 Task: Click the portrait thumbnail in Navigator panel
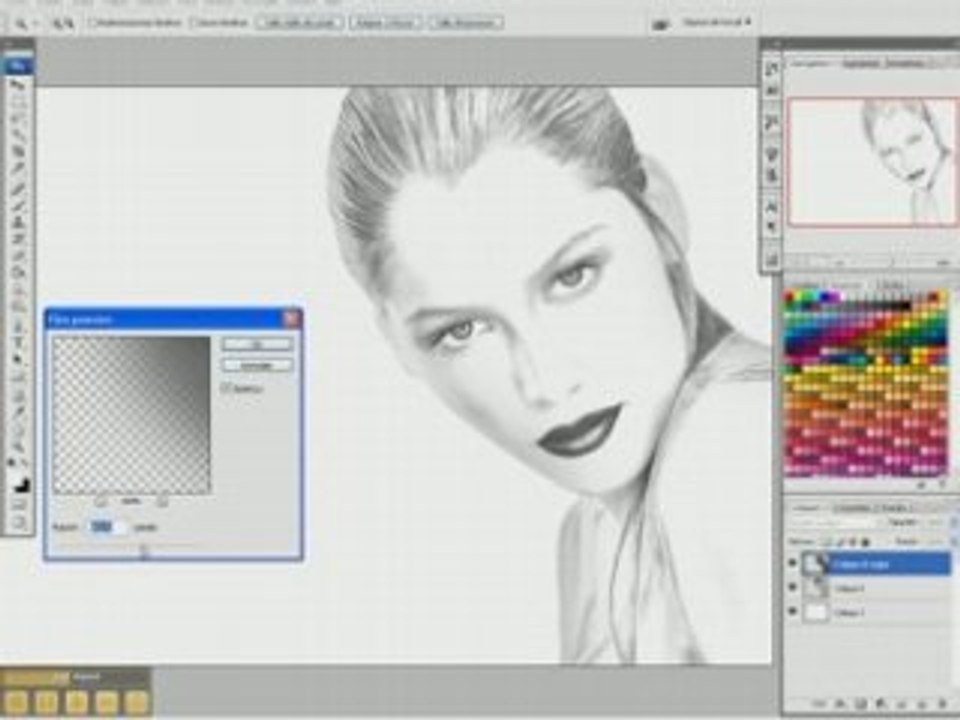point(872,162)
